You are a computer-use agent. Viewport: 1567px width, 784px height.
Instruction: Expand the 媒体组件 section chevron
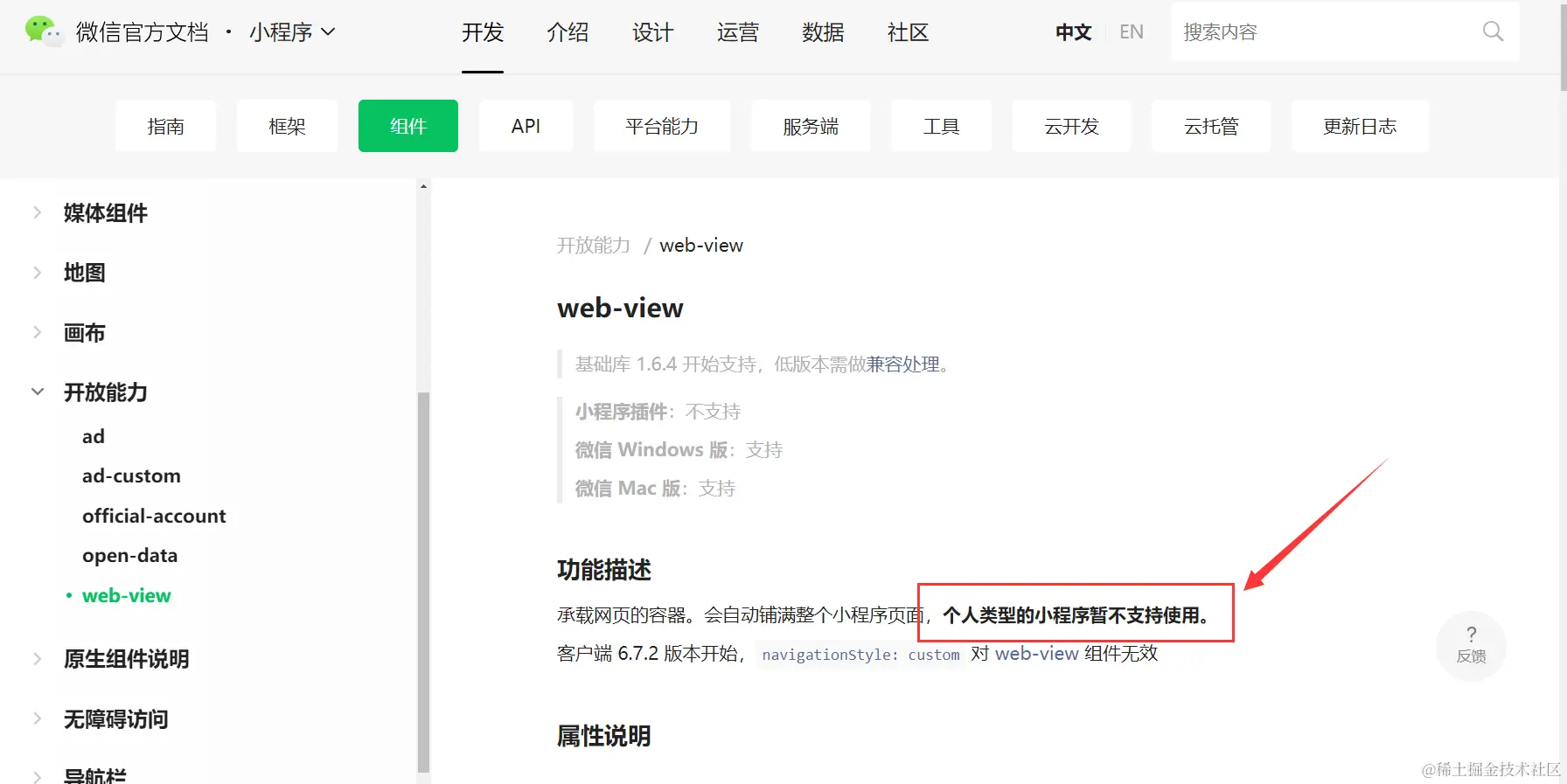pyautogui.click(x=37, y=212)
